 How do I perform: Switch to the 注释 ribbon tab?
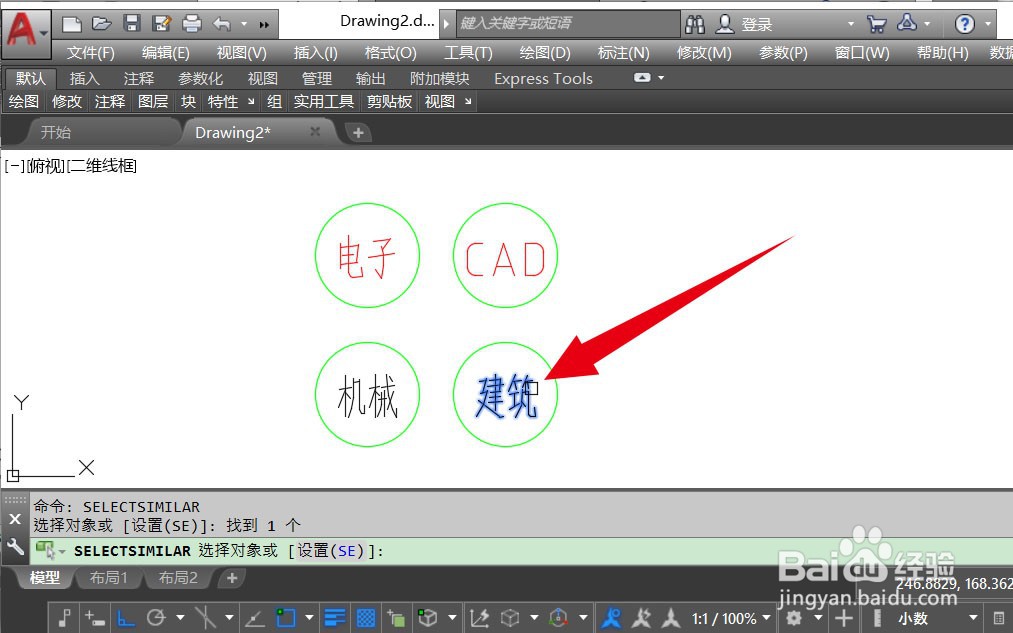(139, 79)
